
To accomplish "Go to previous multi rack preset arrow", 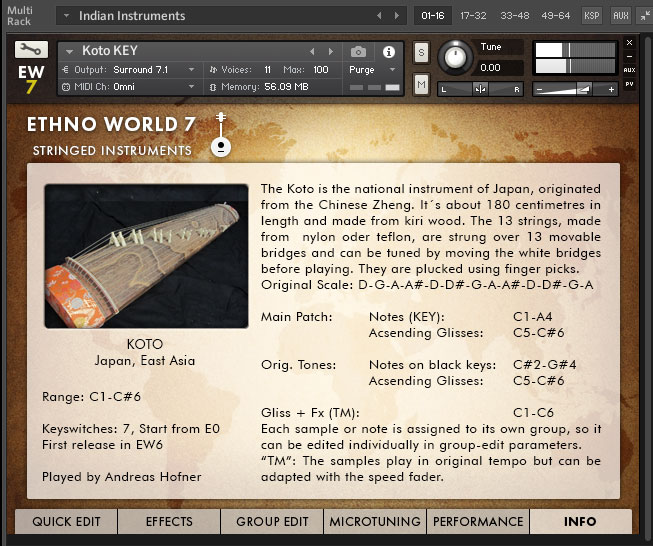I will [x=379, y=16].
